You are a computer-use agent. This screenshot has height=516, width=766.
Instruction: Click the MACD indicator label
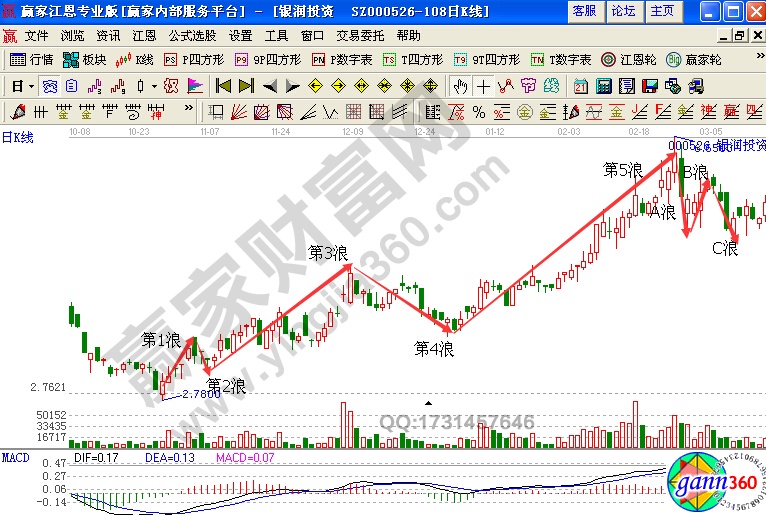[x=14, y=457]
